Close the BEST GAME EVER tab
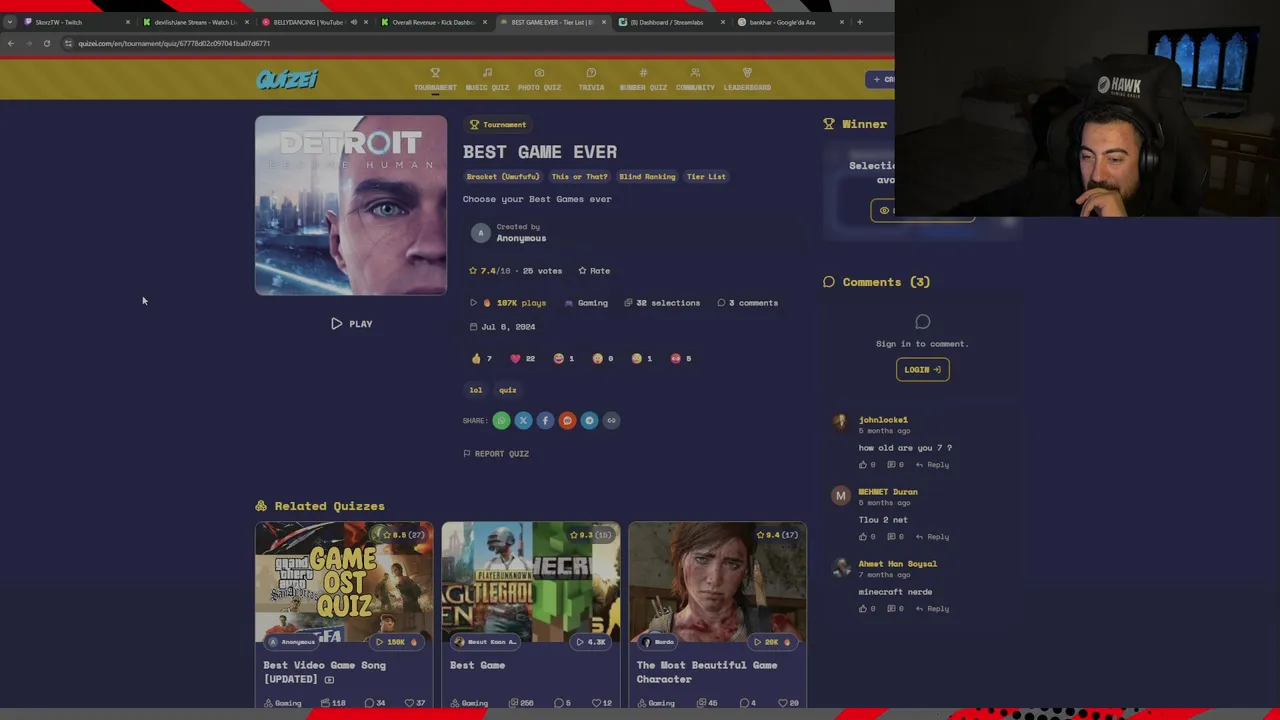This screenshot has height=720, width=1280. pos(603,22)
